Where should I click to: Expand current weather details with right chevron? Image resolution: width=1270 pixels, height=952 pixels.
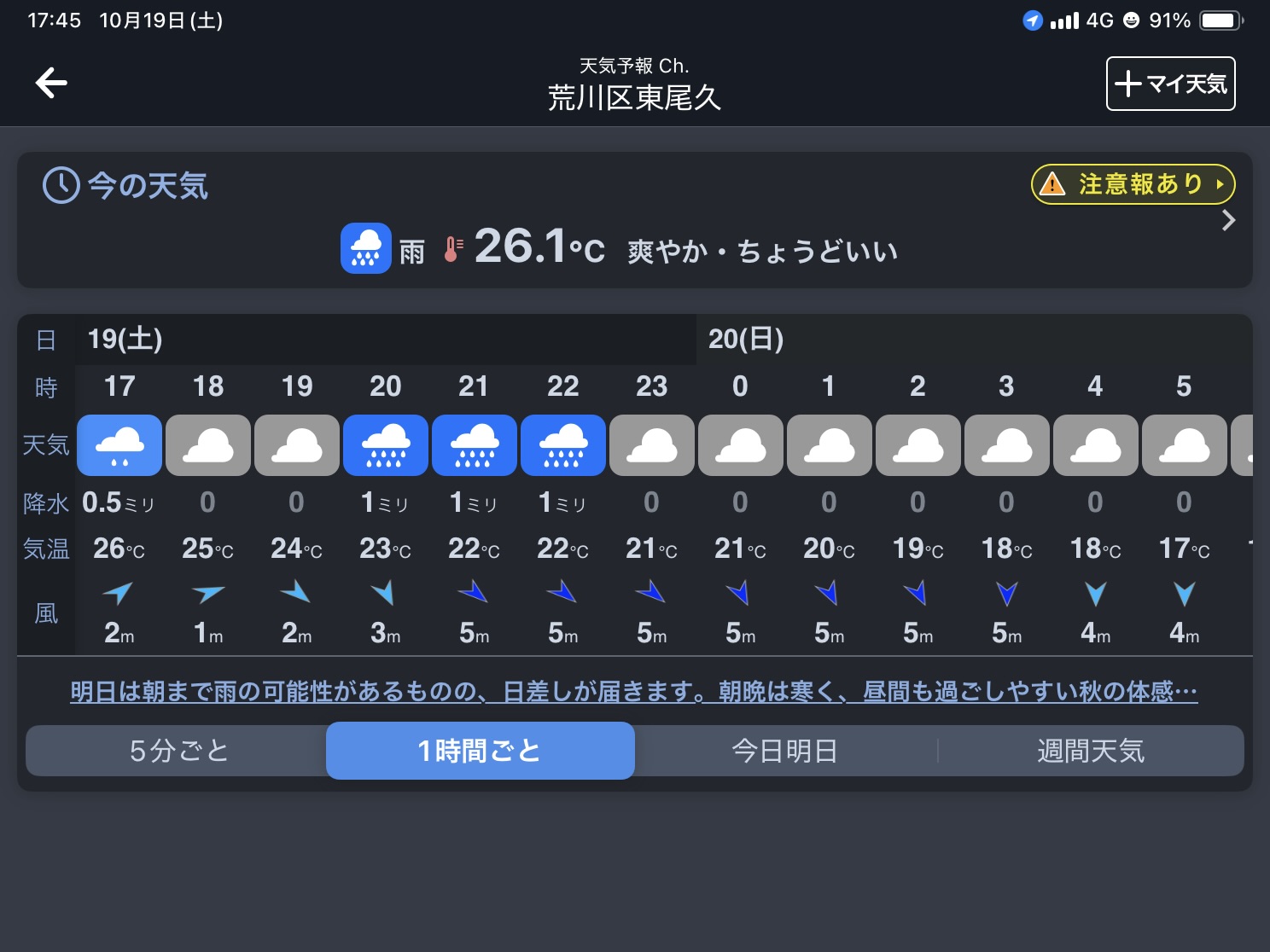[x=1228, y=221]
